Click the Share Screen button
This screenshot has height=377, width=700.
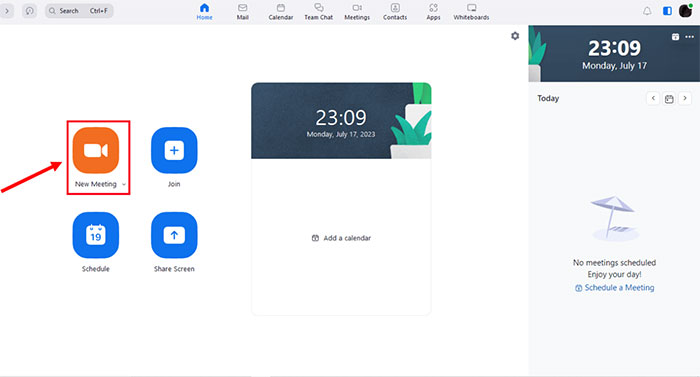pyautogui.click(x=174, y=235)
